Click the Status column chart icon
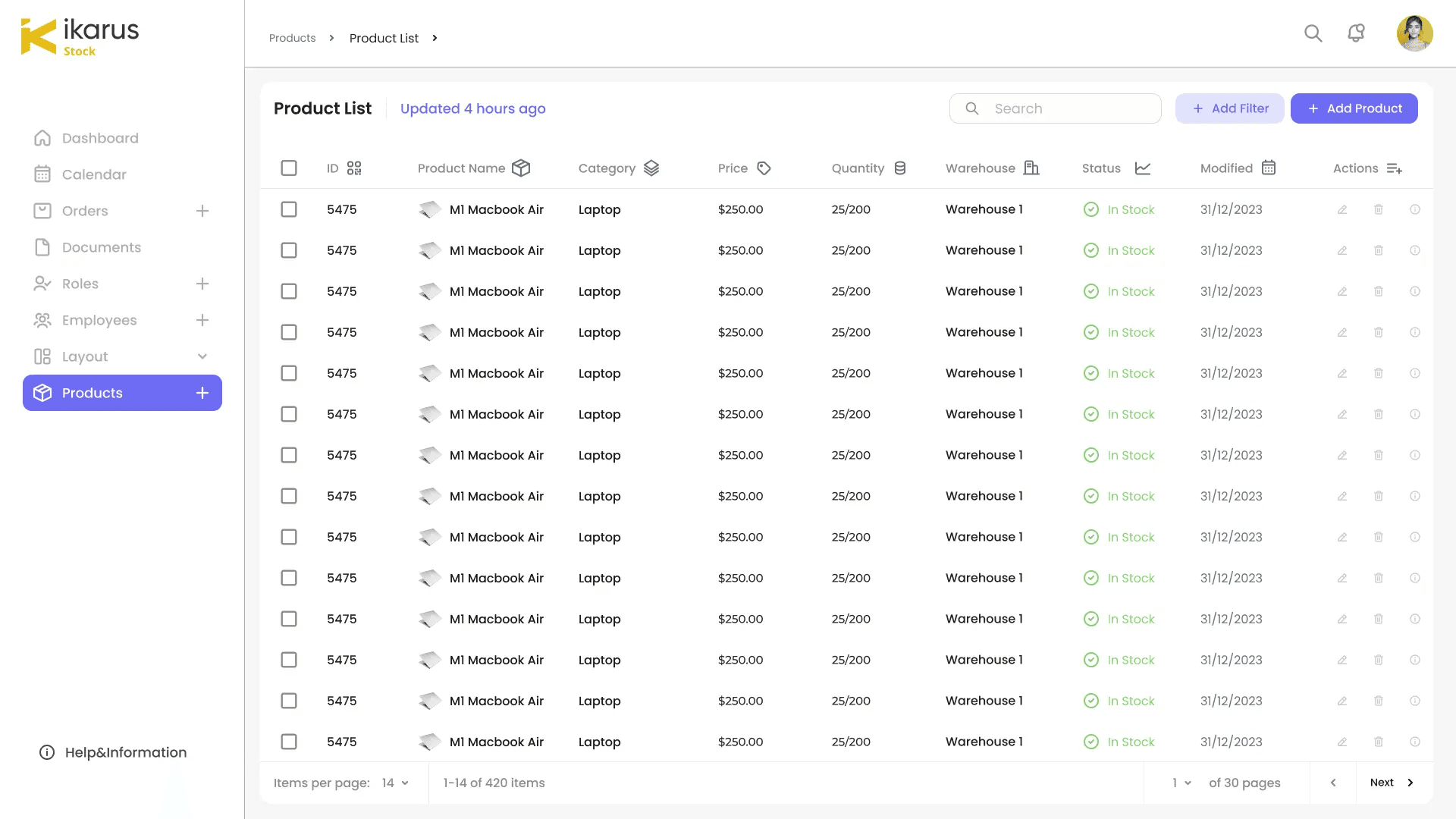The width and height of the screenshot is (1456, 819). [x=1143, y=168]
